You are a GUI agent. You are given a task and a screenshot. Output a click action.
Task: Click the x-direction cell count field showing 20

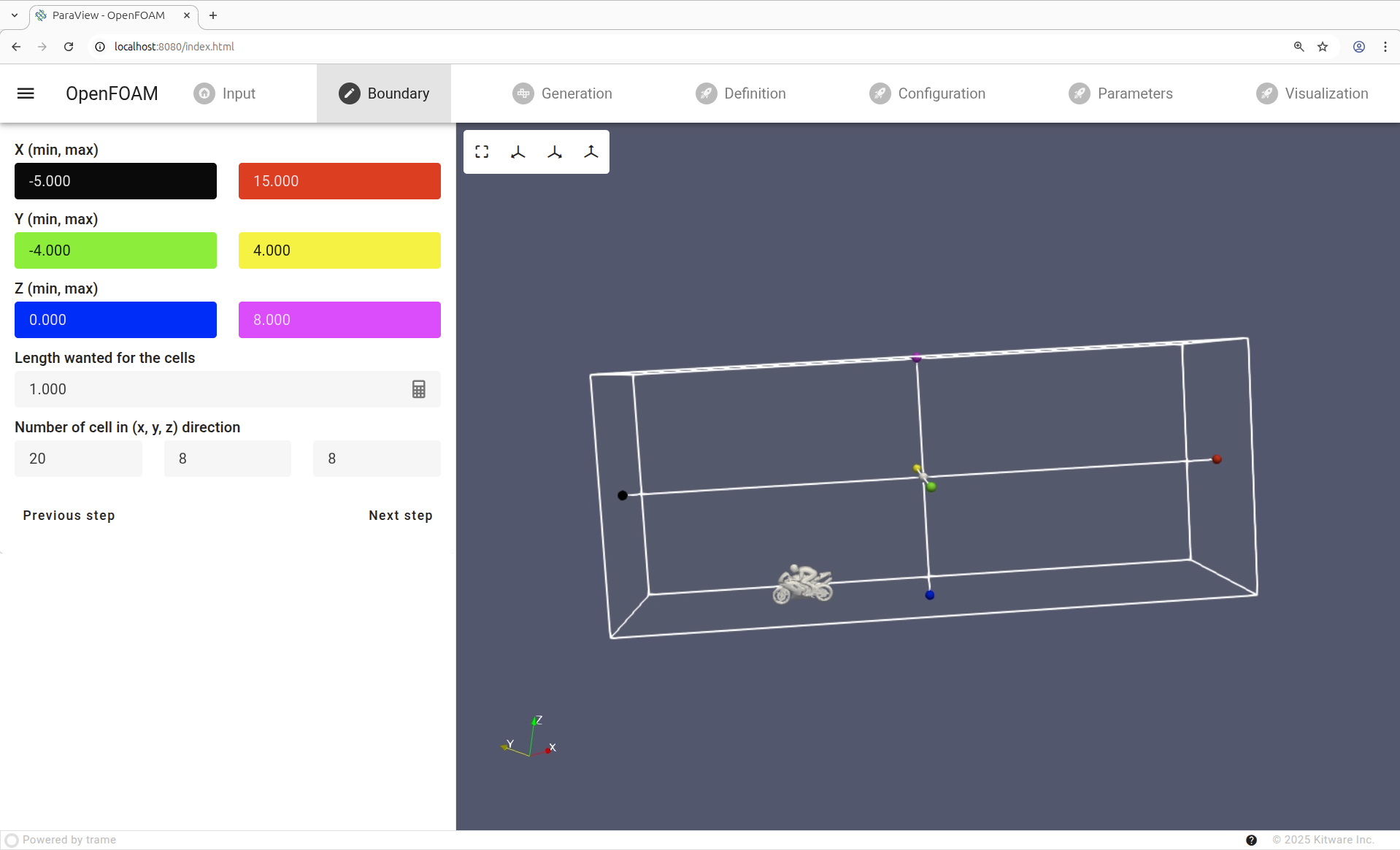(78, 459)
